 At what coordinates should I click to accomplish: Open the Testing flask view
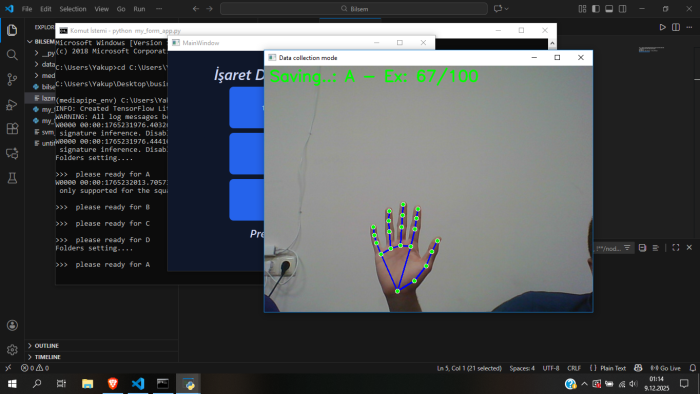[12, 178]
